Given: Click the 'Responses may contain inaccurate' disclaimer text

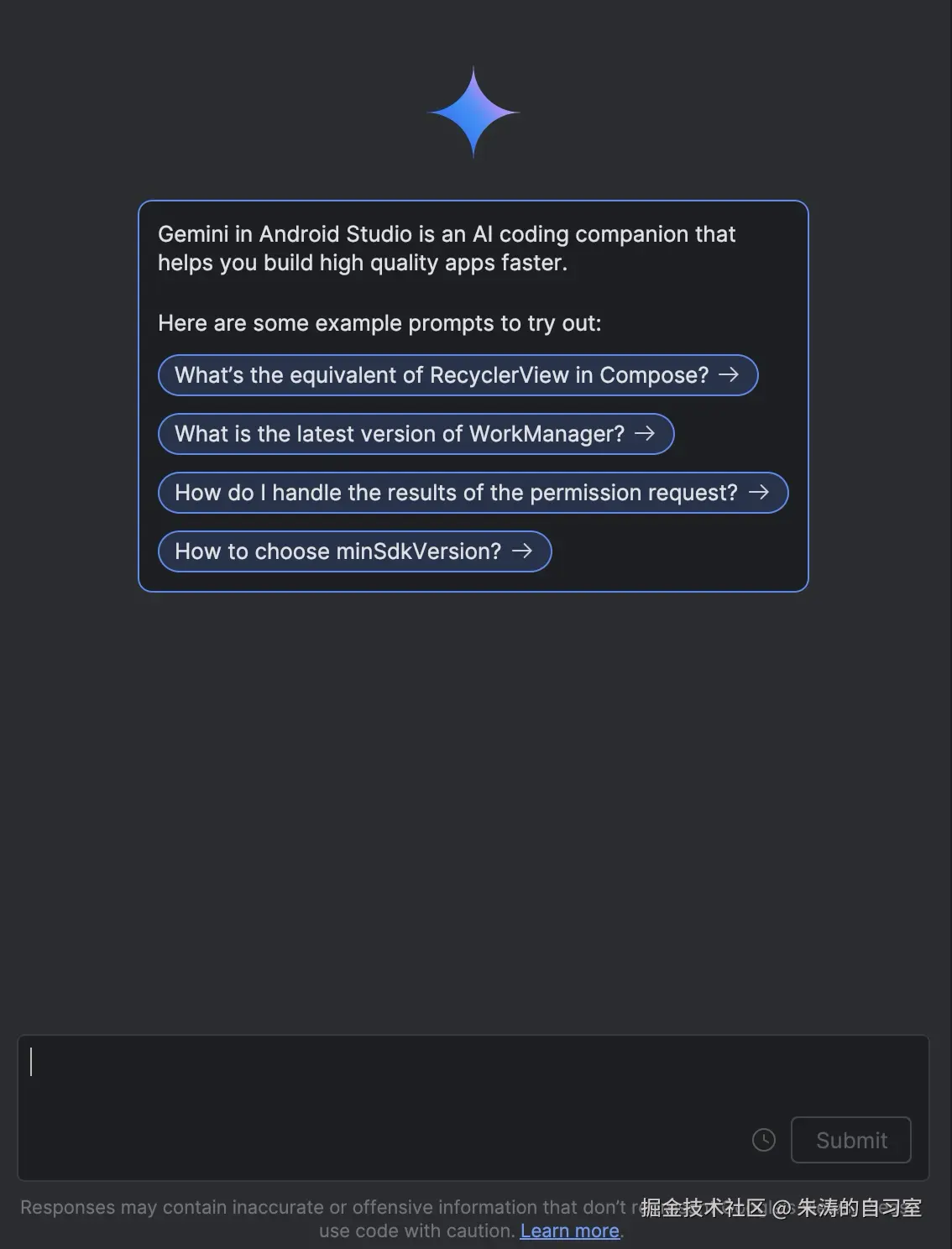Looking at the screenshot, I should tap(323, 1207).
